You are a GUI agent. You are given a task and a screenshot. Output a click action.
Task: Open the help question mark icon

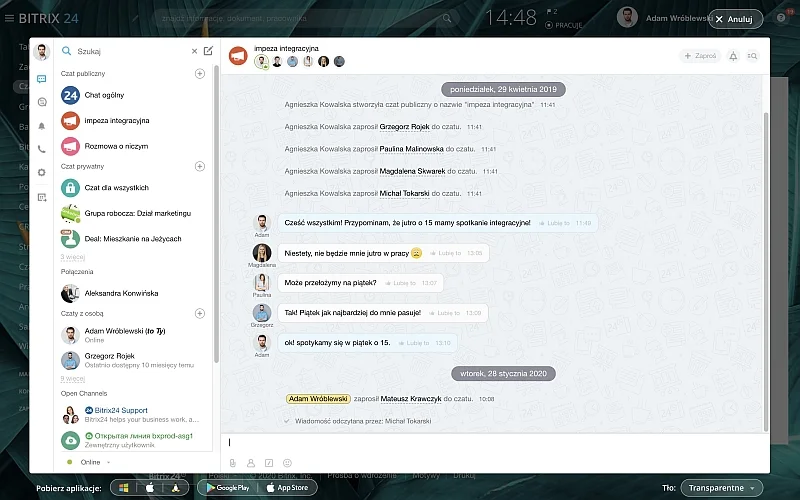click(x=781, y=18)
